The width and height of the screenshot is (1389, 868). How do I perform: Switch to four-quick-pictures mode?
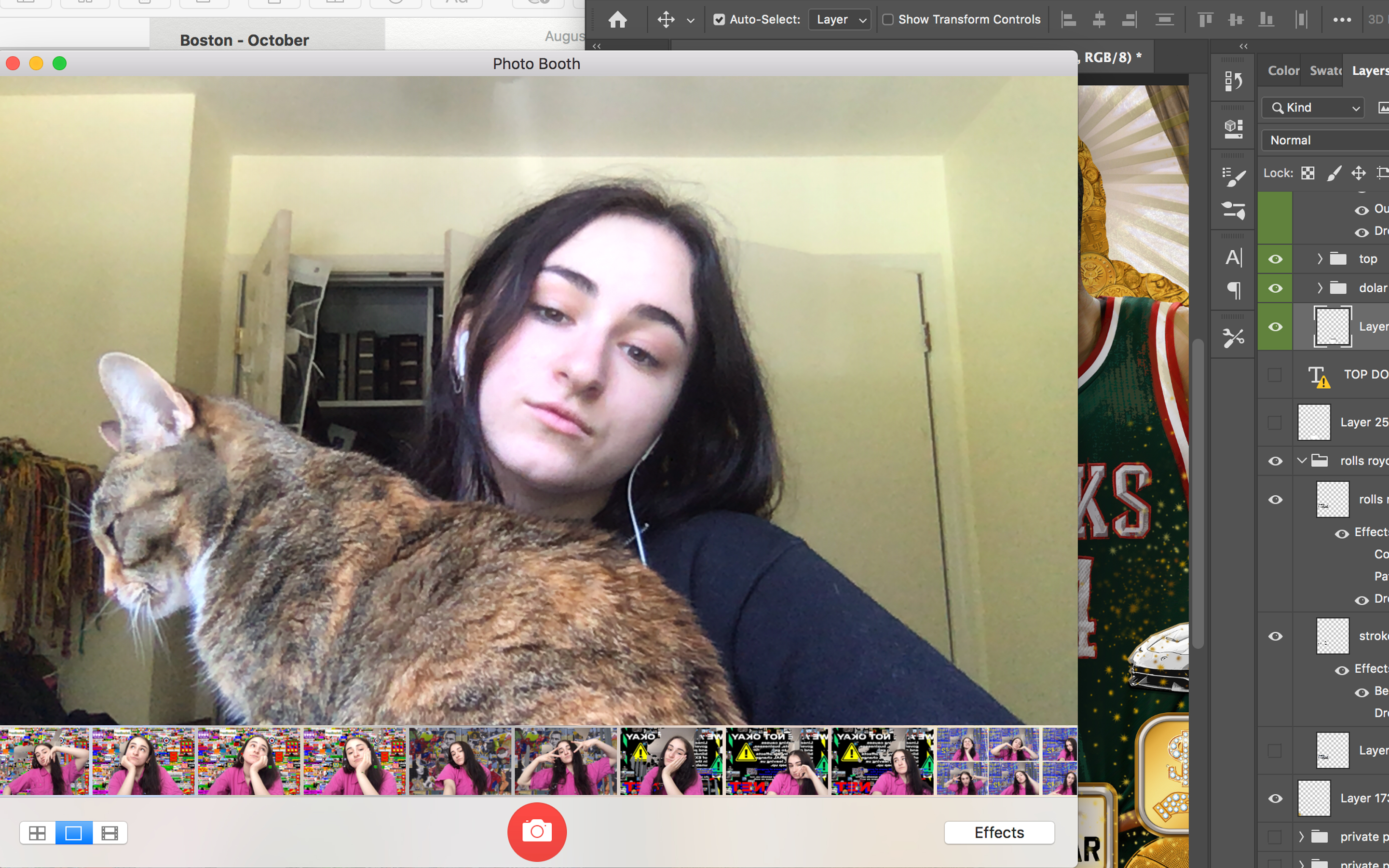point(37,833)
